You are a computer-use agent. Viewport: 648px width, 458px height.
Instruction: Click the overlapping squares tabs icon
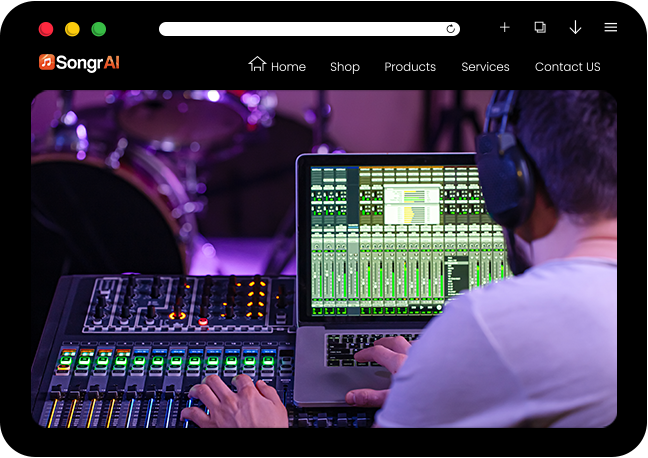[540, 28]
